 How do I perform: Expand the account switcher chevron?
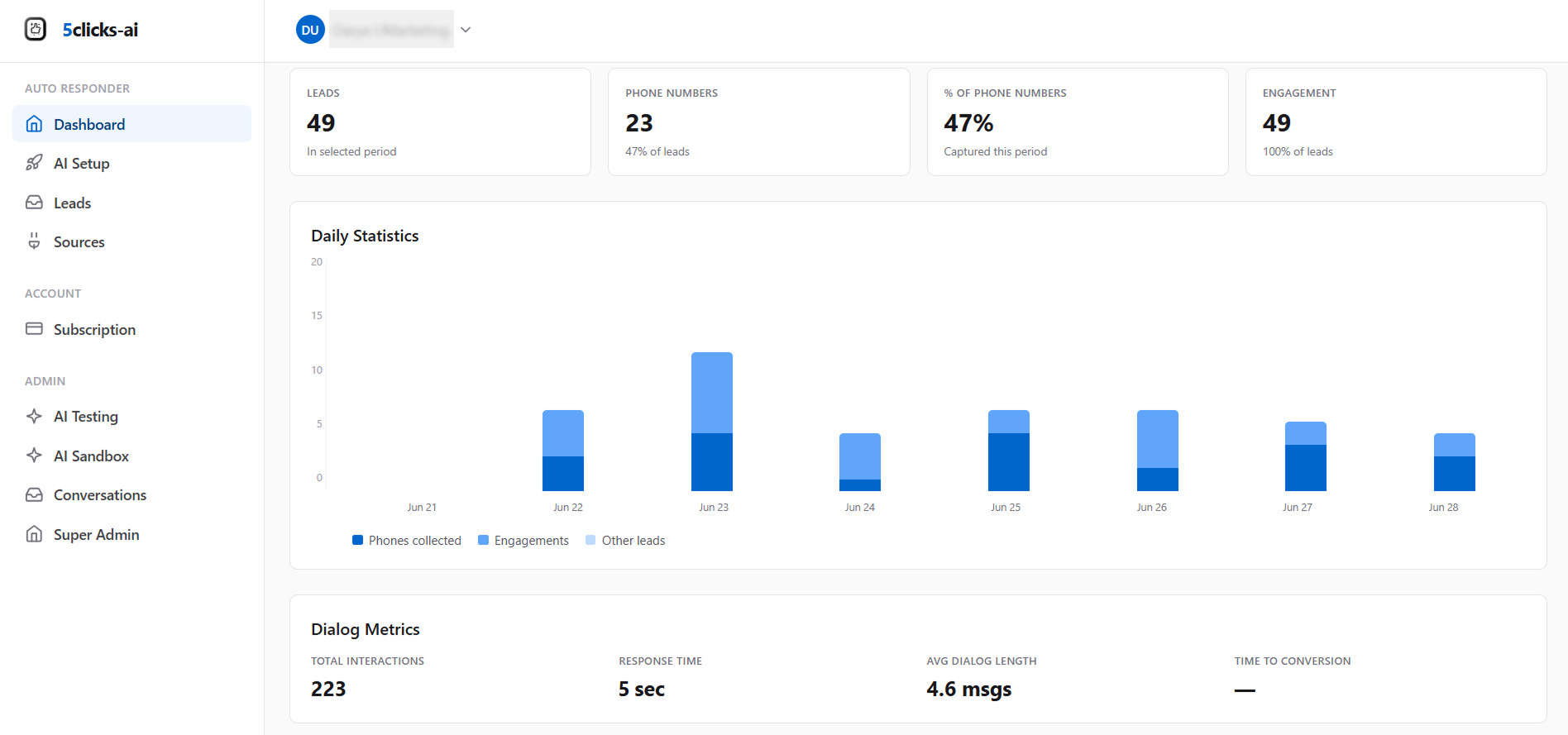click(466, 30)
